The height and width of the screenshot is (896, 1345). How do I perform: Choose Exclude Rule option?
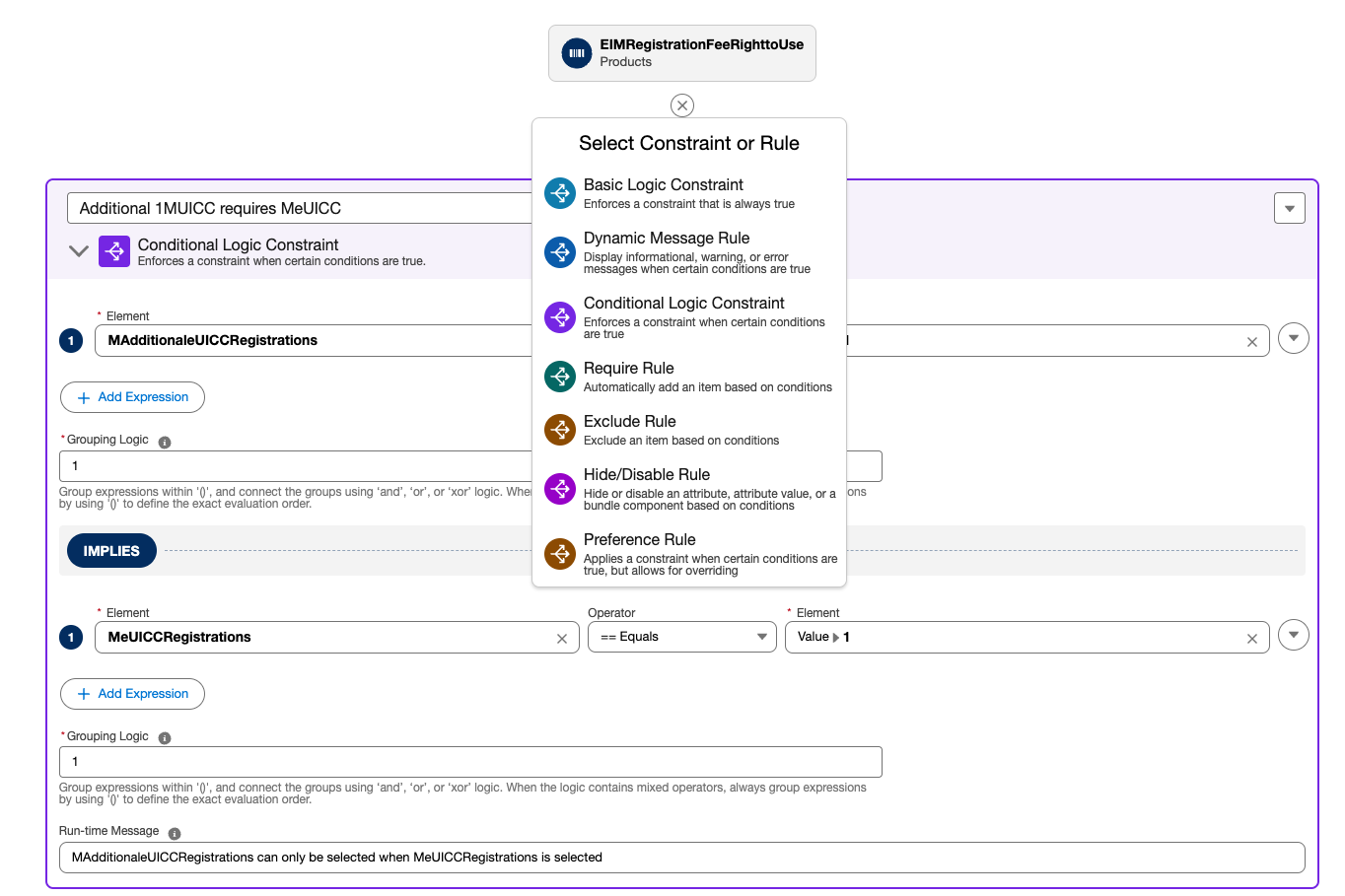pos(689,430)
